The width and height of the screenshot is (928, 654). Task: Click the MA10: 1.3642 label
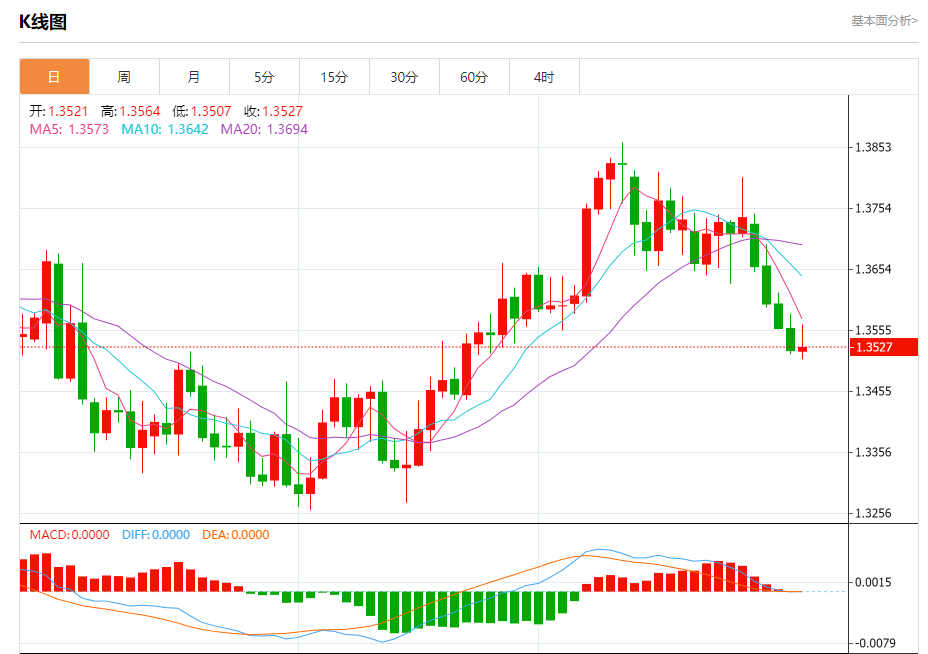tap(165, 129)
